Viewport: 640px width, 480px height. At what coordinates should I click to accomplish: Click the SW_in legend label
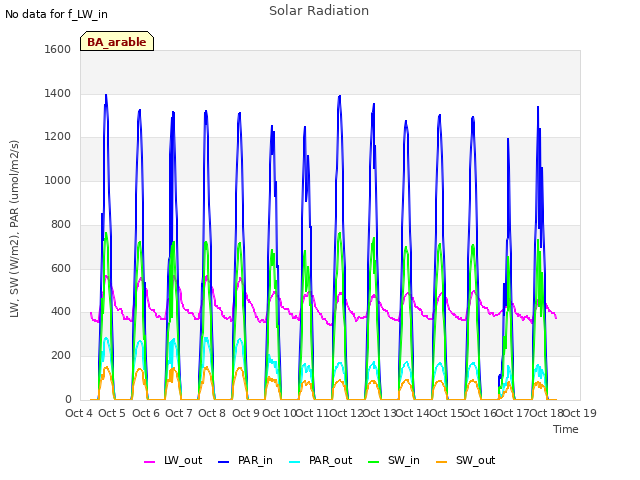click(x=404, y=461)
